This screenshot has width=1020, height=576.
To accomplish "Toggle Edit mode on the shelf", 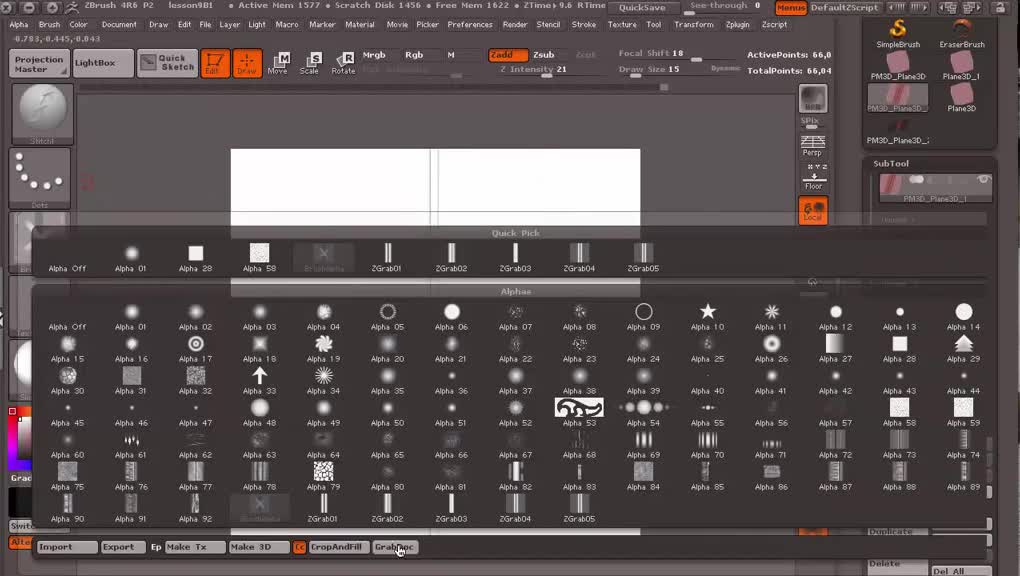I will [x=215, y=63].
